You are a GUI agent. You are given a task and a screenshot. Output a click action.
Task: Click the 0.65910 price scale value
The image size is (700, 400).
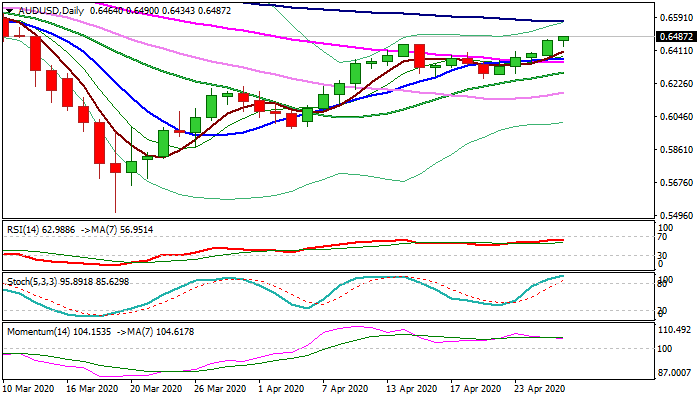point(676,18)
